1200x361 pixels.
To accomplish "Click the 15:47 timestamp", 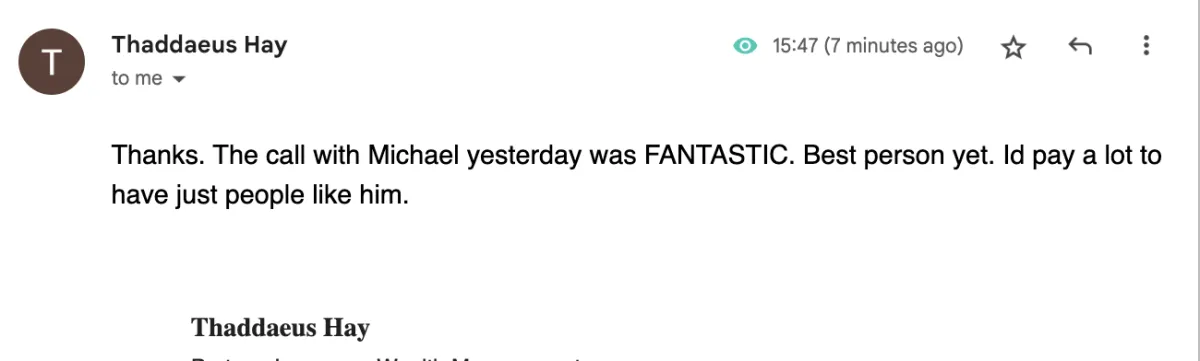I will click(795, 46).
